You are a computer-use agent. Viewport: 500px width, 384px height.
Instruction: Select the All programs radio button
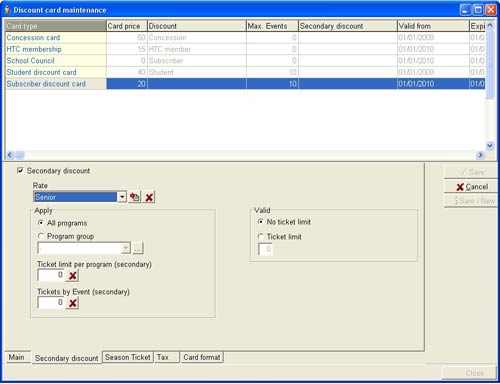point(41,222)
